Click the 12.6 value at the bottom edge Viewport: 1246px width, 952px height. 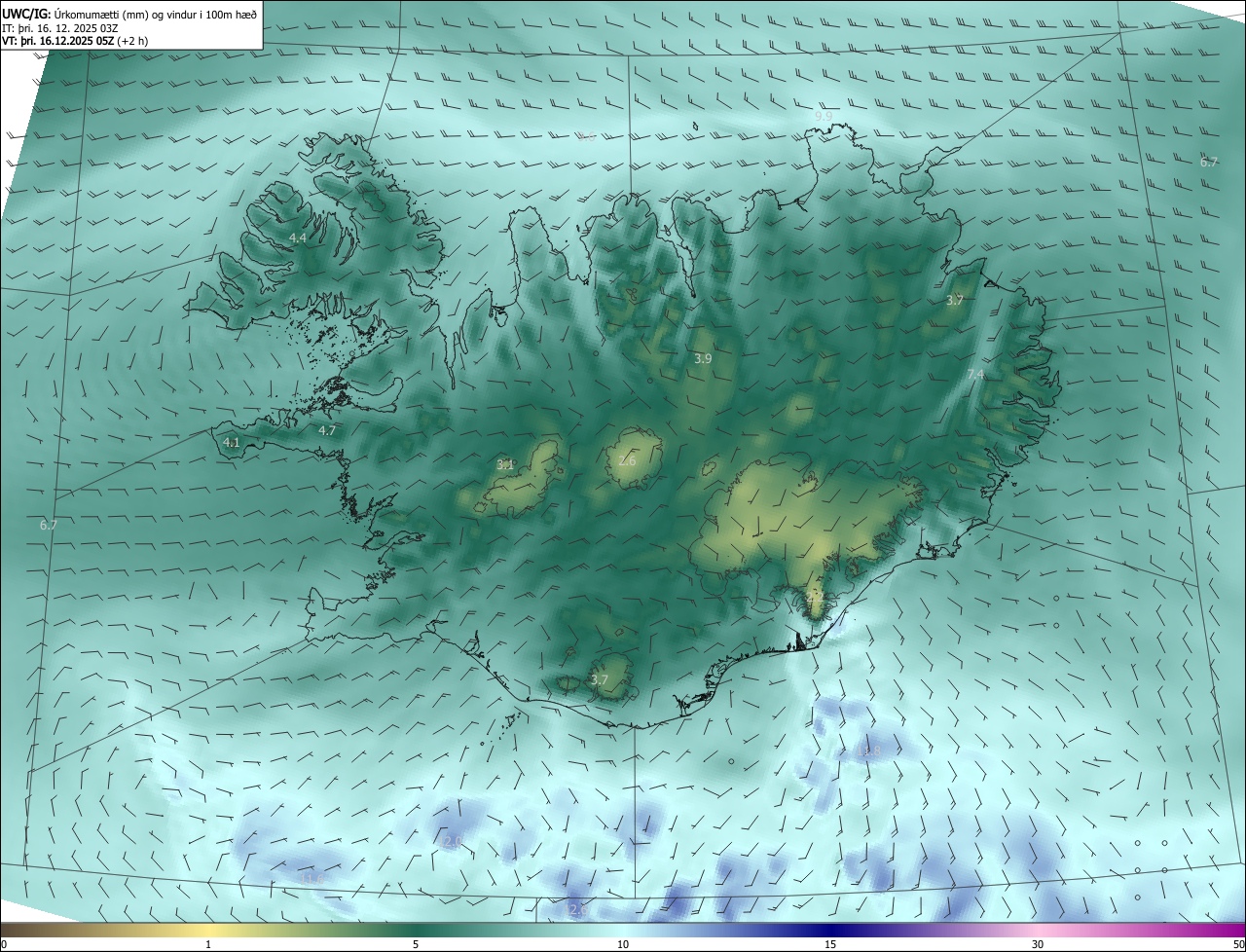(x=574, y=909)
